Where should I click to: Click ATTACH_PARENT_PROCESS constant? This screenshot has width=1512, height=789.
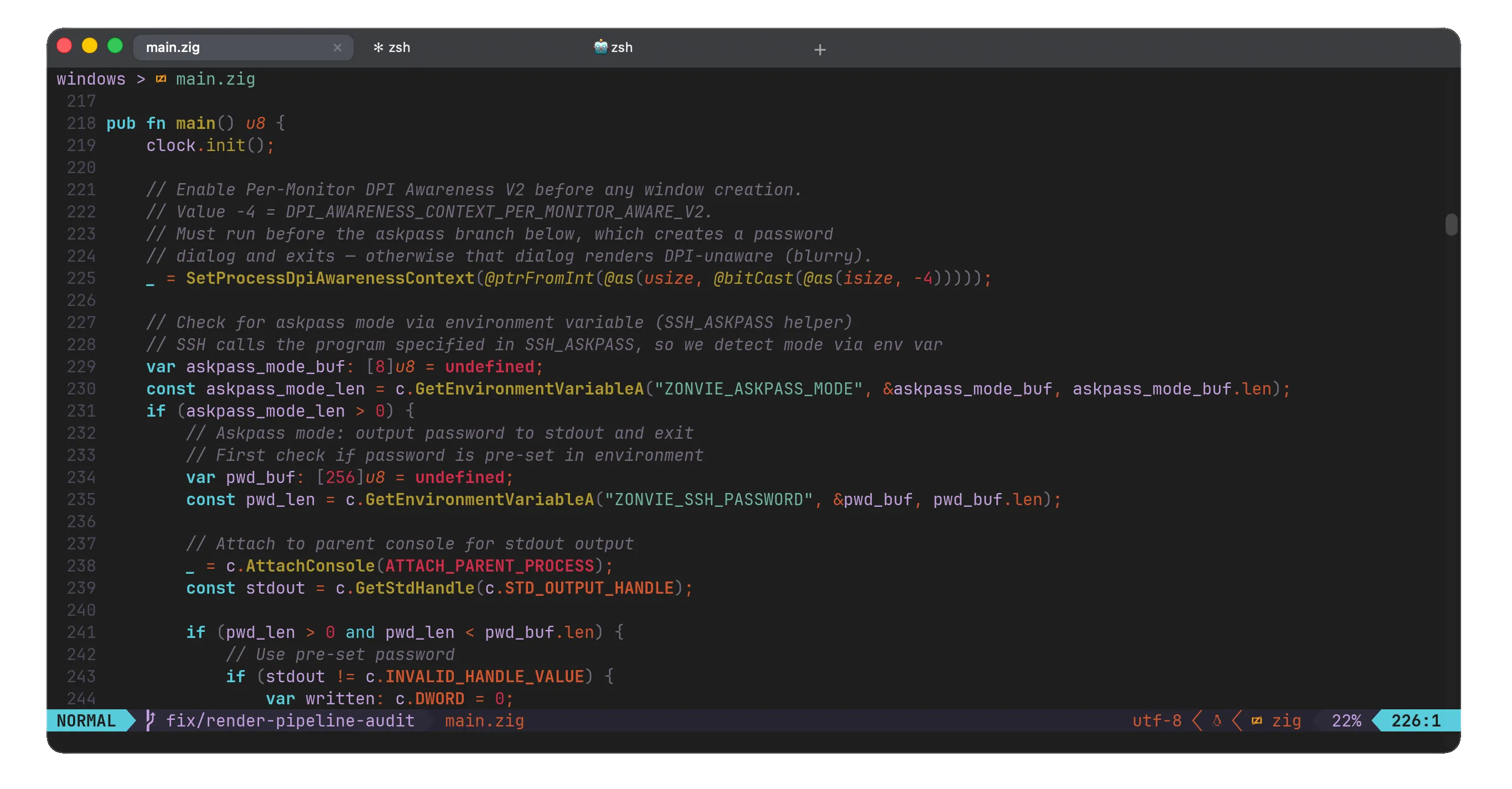pyautogui.click(x=490, y=566)
